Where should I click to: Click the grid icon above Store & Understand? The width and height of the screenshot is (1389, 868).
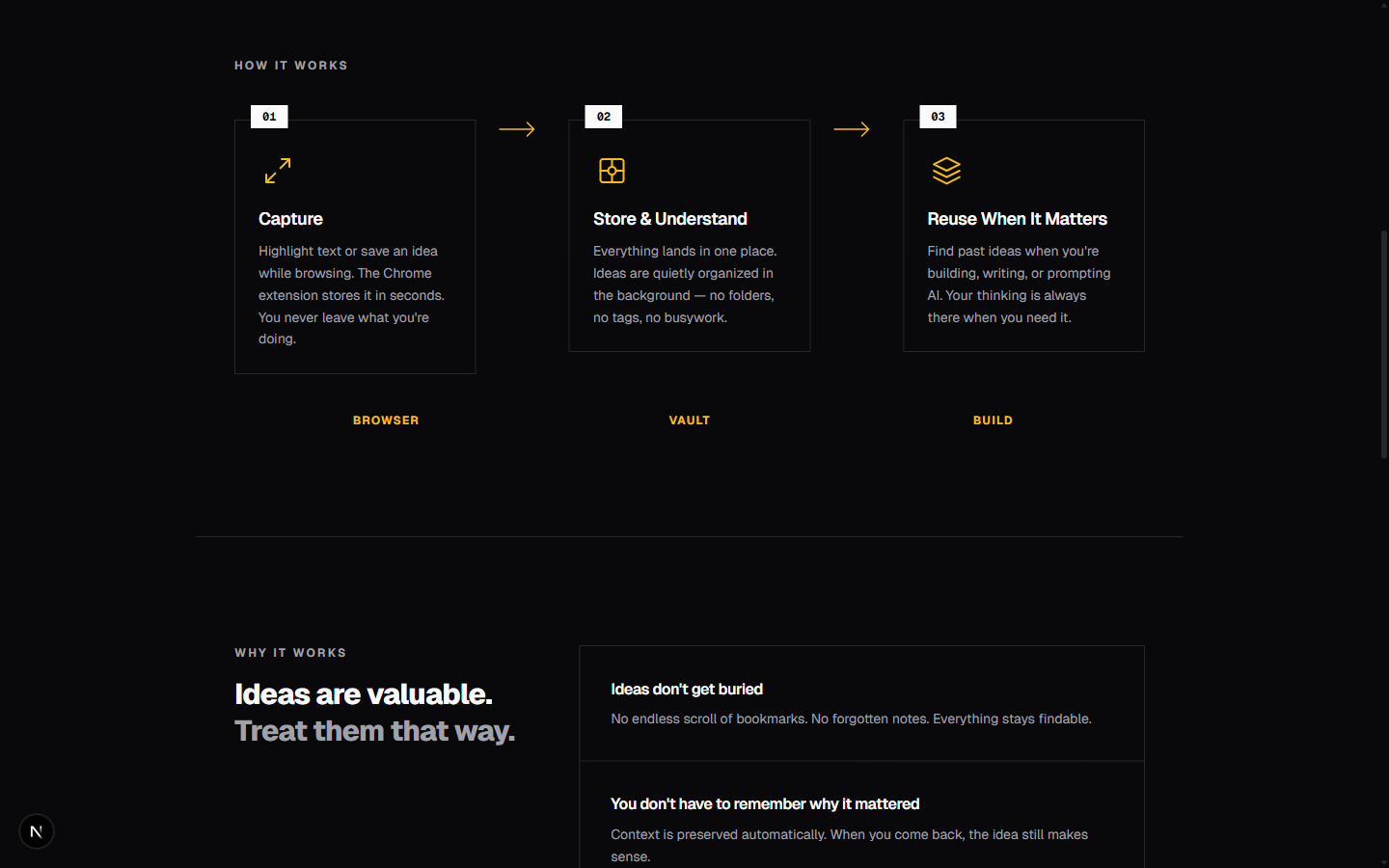pyautogui.click(x=612, y=171)
